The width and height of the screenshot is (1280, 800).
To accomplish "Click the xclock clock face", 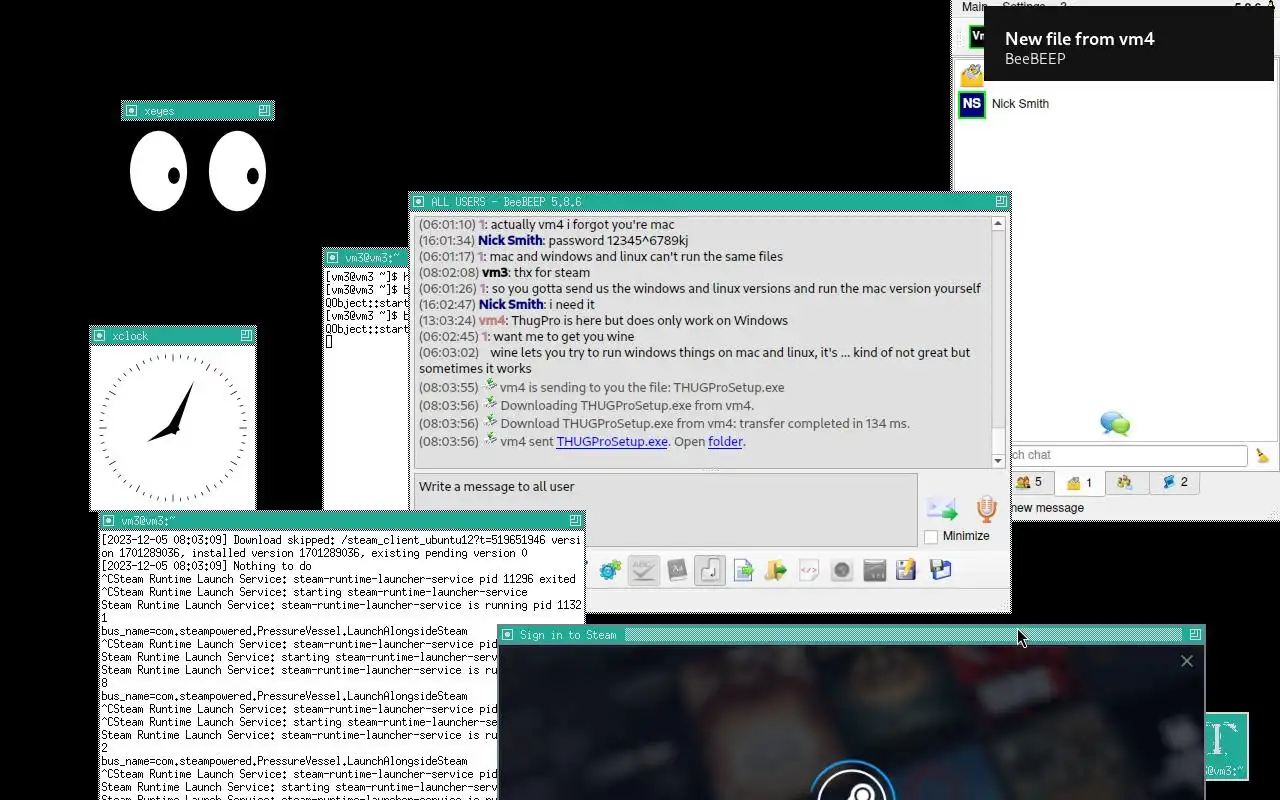I will 173,427.
